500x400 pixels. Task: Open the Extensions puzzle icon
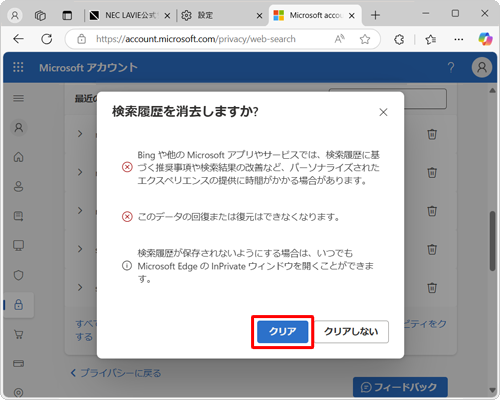(399, 40)
